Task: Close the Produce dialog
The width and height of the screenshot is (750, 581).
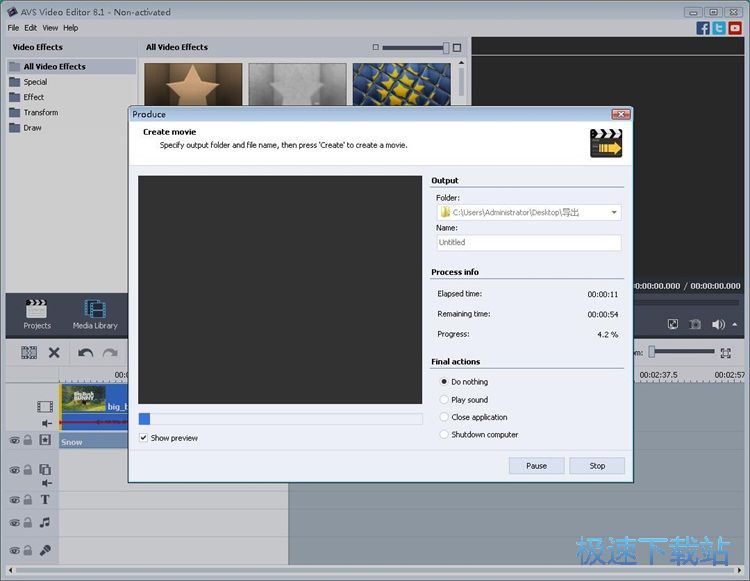Action: [x=621, y=114]
